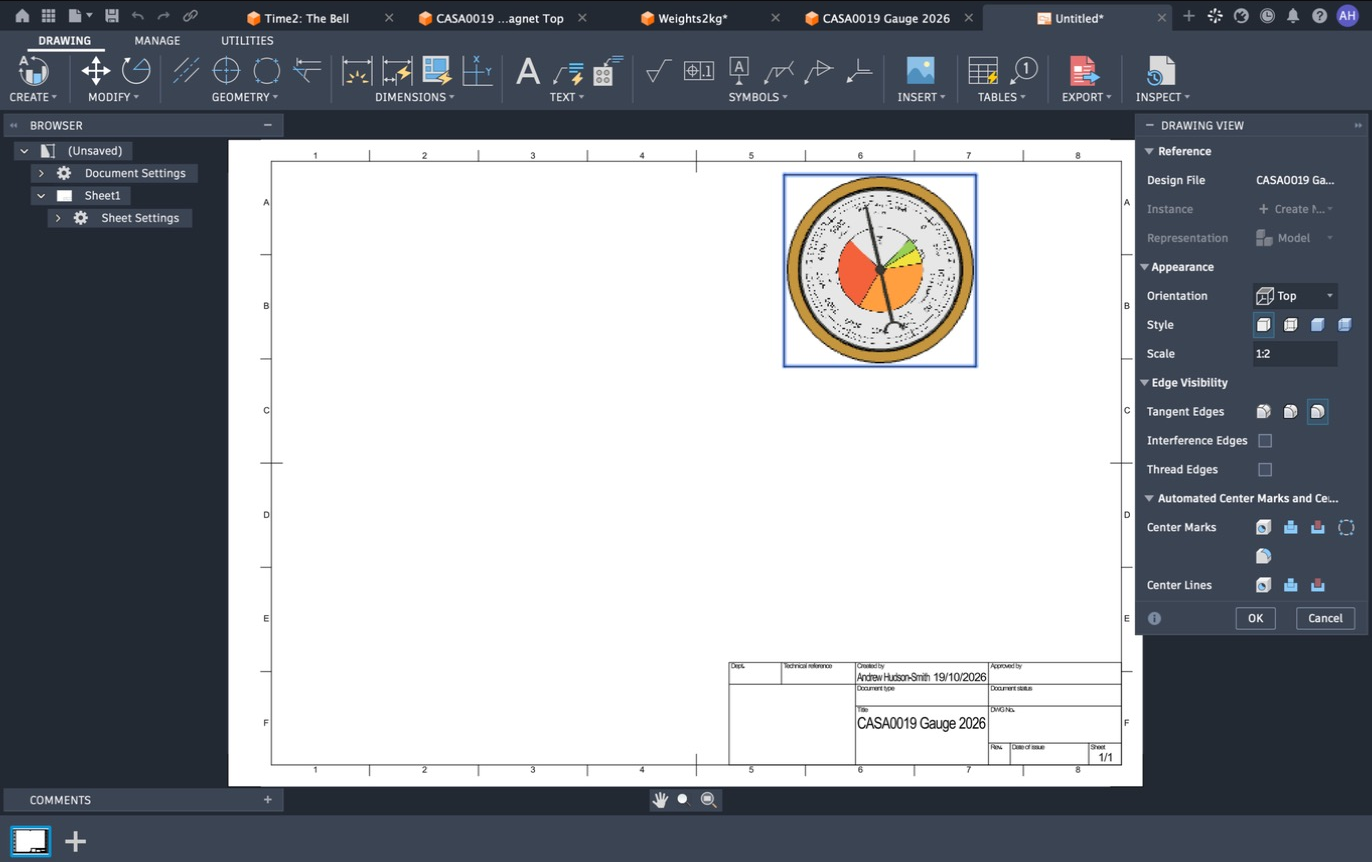The width and height of the screenshot is (1372, 862).
Task: Open the Time2: The Bell tab
Action: click(306, 18)
